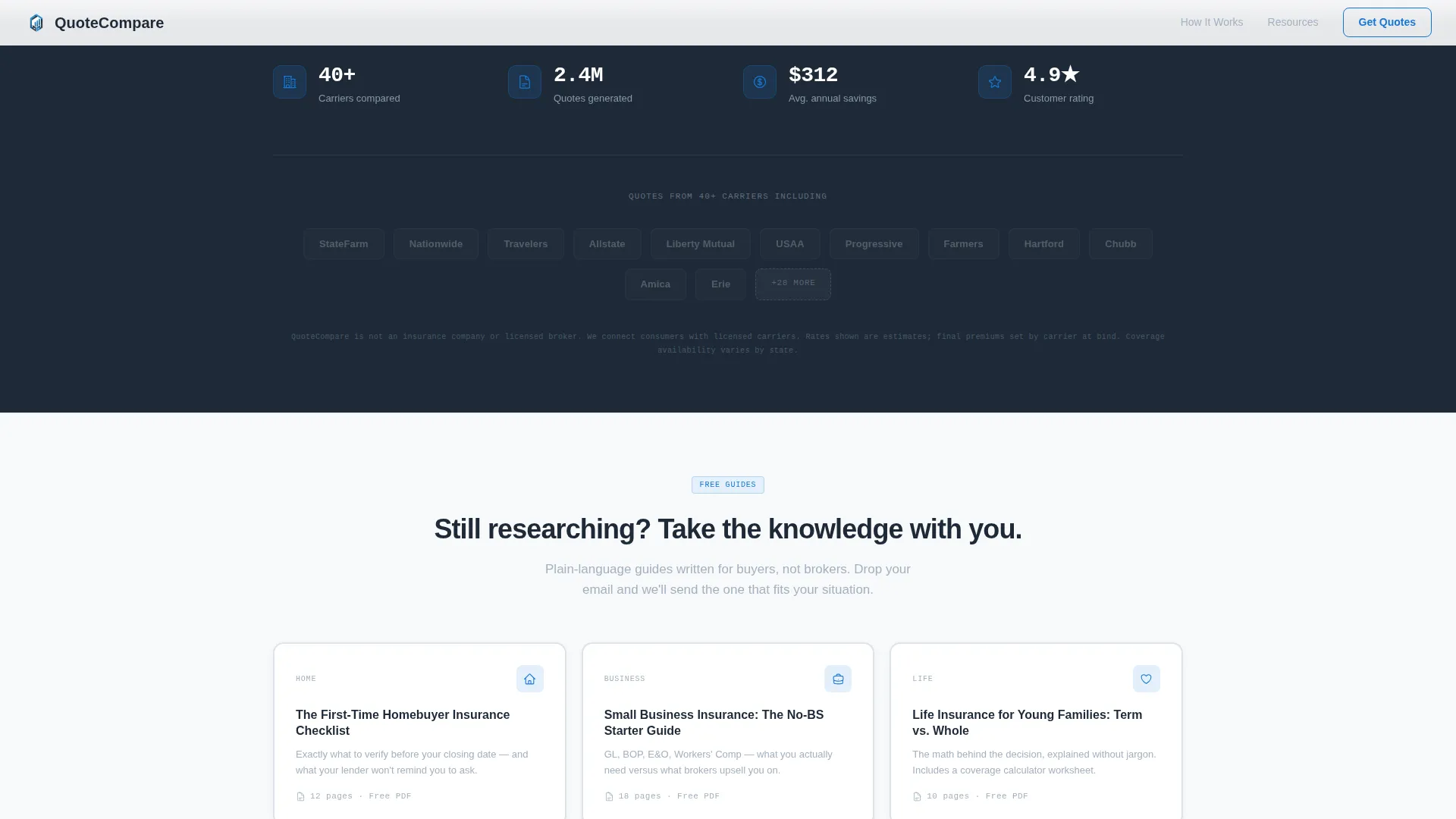Click the '18 pages · Free PDF' text
1456x819 pixels.
coord(669,796)
